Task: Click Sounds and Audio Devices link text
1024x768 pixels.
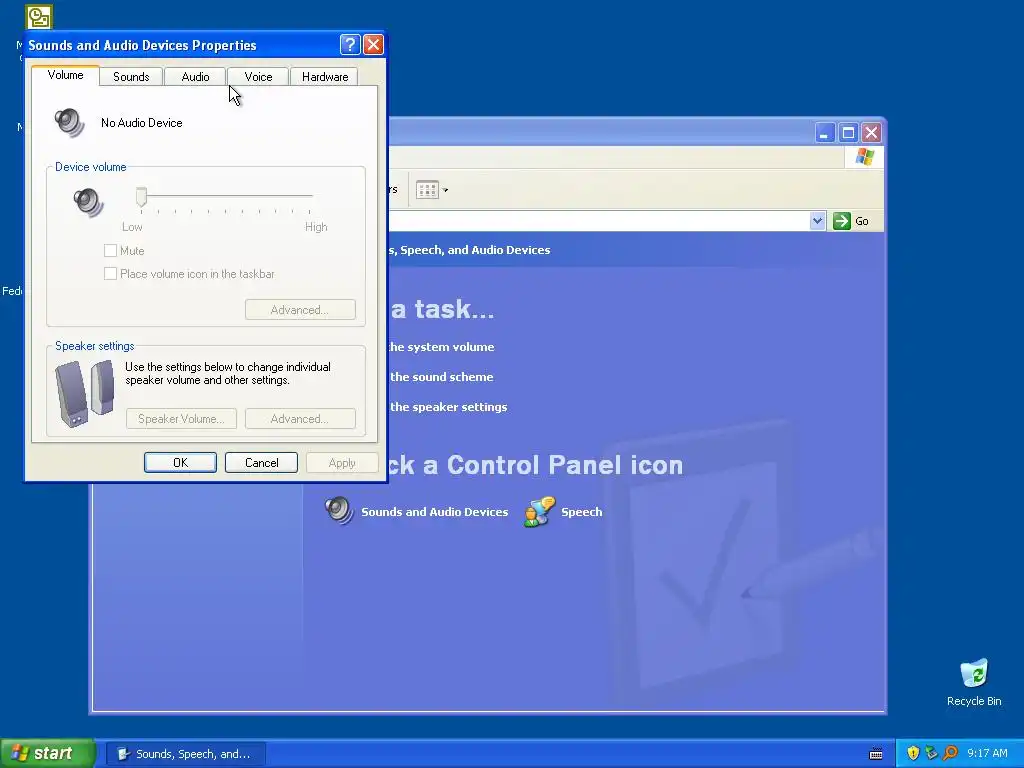Action: click(434, 512)
